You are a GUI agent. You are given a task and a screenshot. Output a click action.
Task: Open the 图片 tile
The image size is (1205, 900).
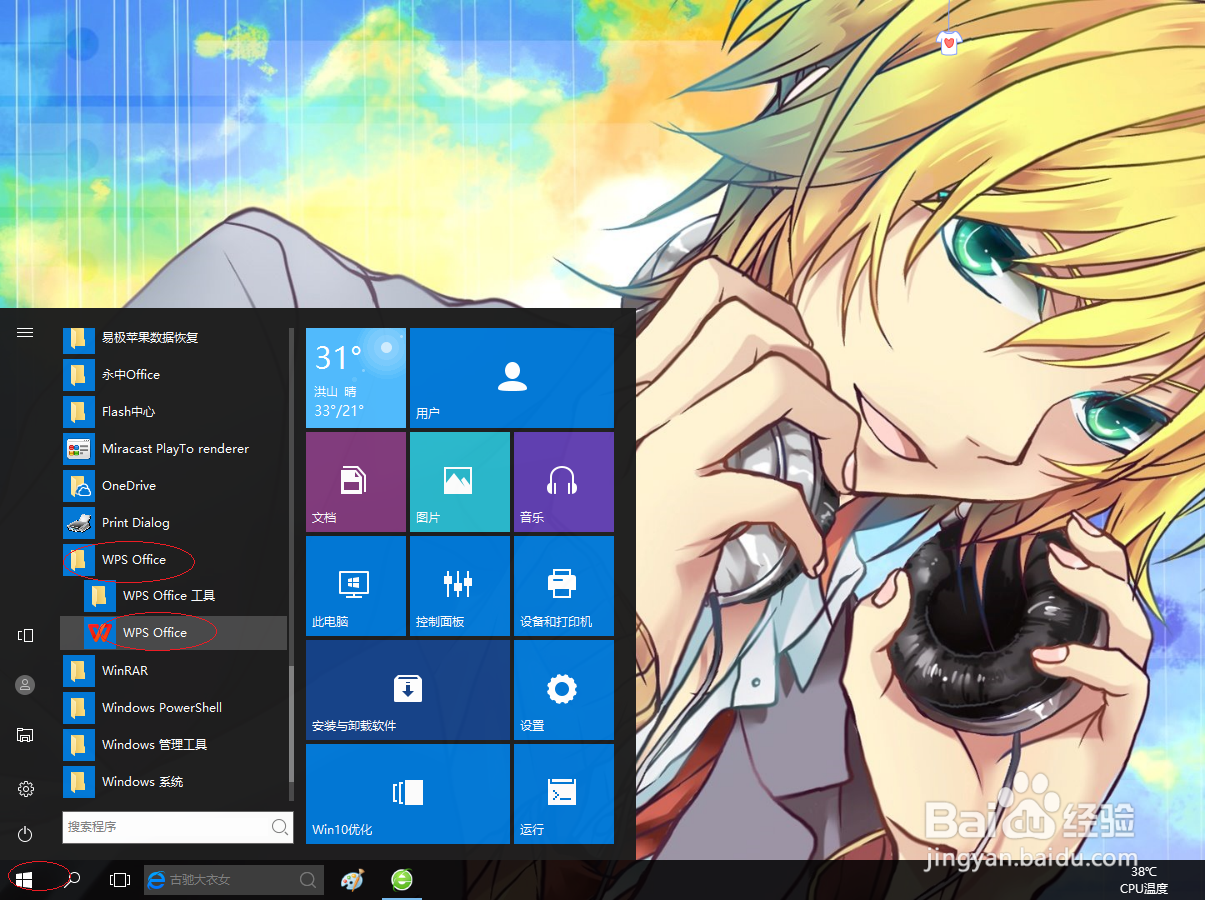[460, 482]
